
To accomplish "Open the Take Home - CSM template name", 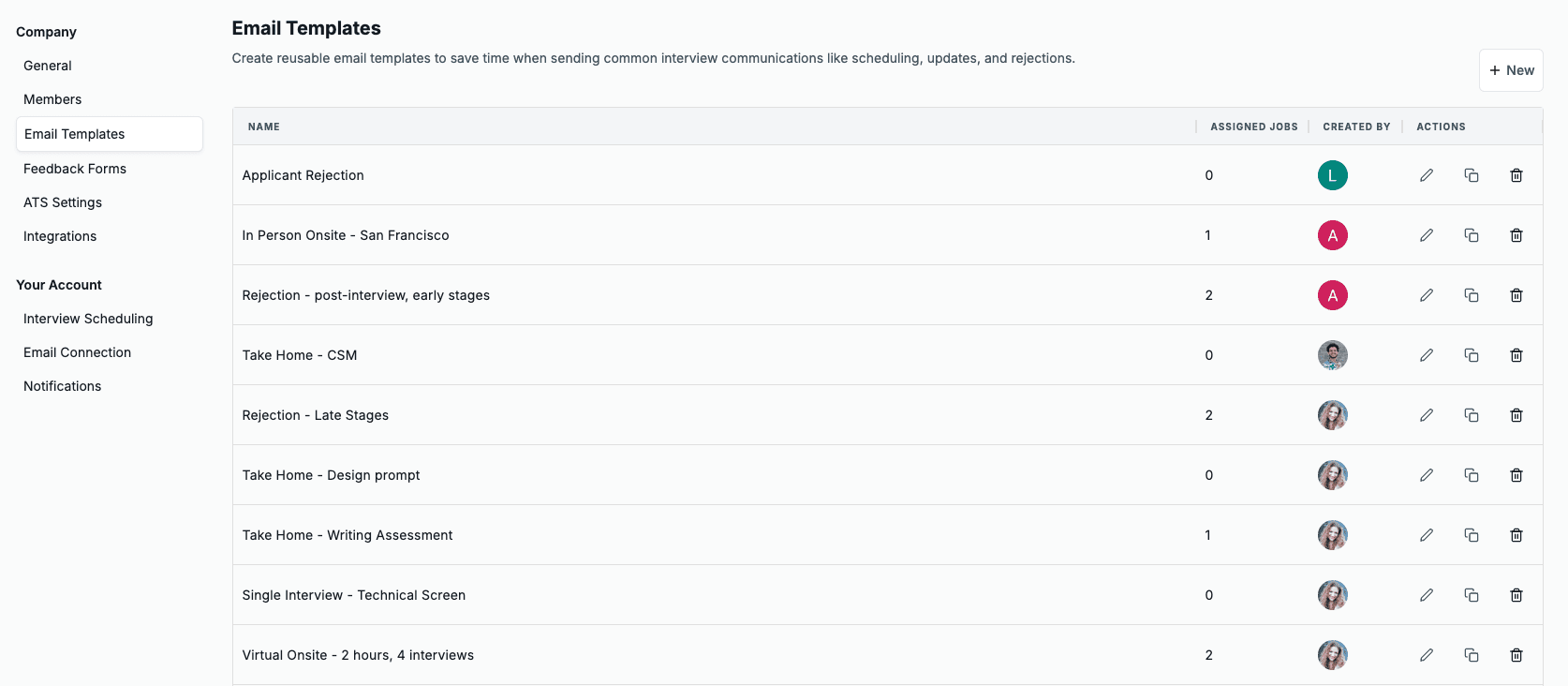I will coord(300,355).
